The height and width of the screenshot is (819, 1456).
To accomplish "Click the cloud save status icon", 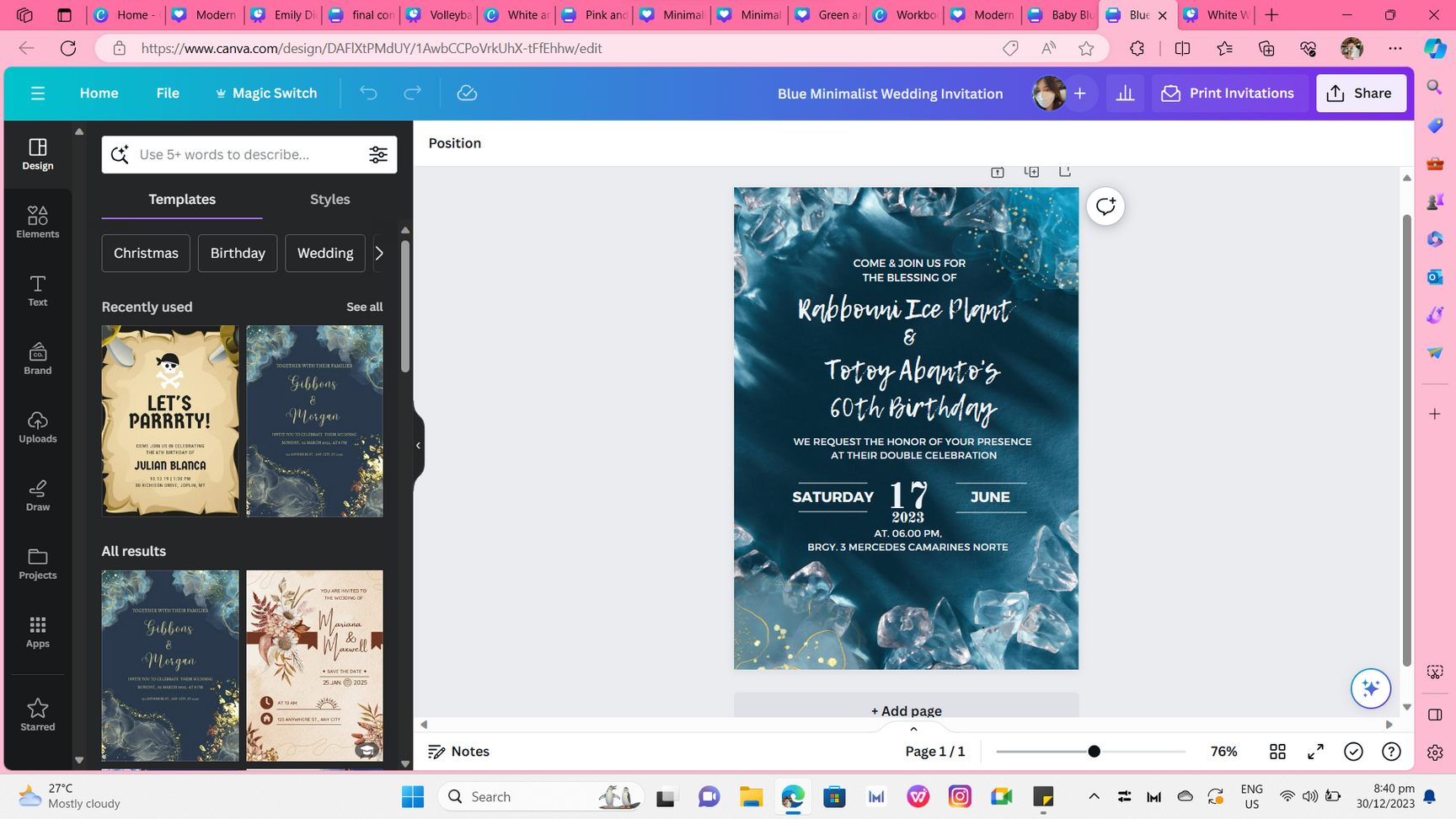I will coord(467,93).
